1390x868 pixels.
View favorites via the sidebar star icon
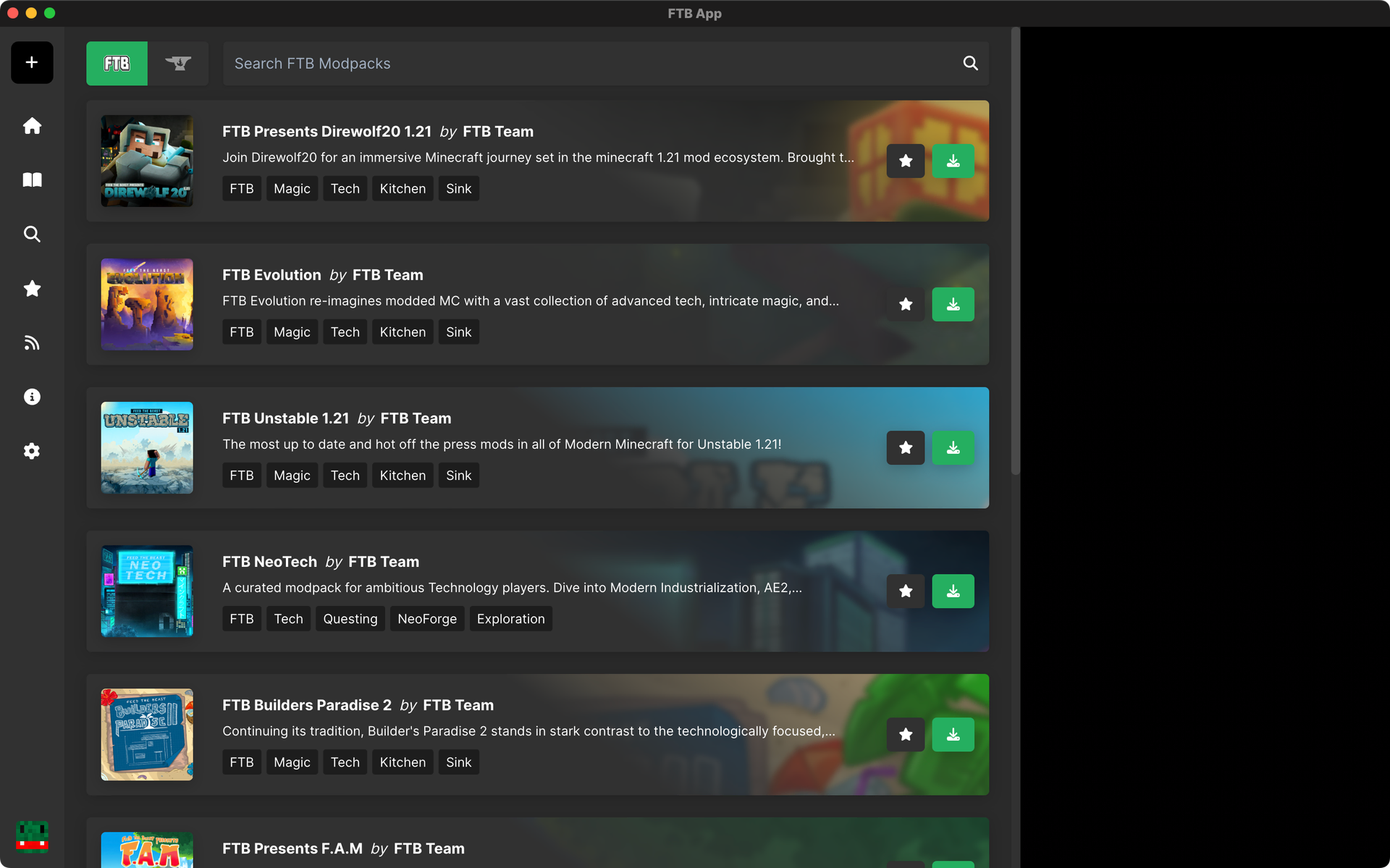pyautogui.click(x=31, y=288)
